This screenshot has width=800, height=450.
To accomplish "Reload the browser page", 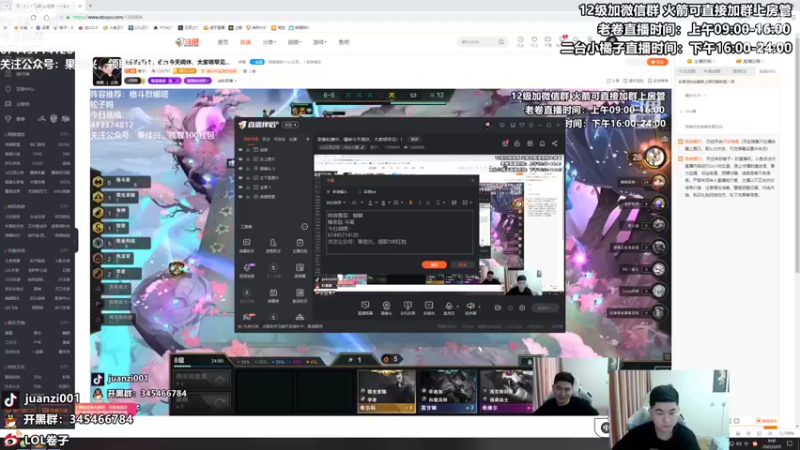I will [x=33, y=17].
